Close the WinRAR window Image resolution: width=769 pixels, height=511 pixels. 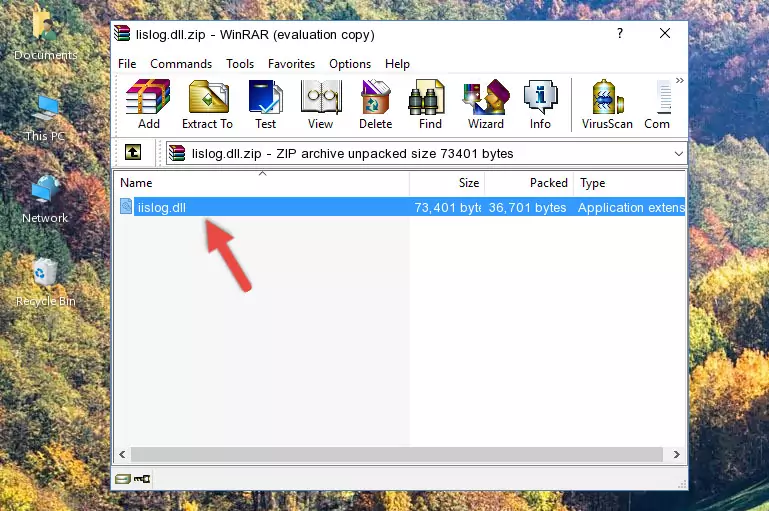click(x=665, y=33)
